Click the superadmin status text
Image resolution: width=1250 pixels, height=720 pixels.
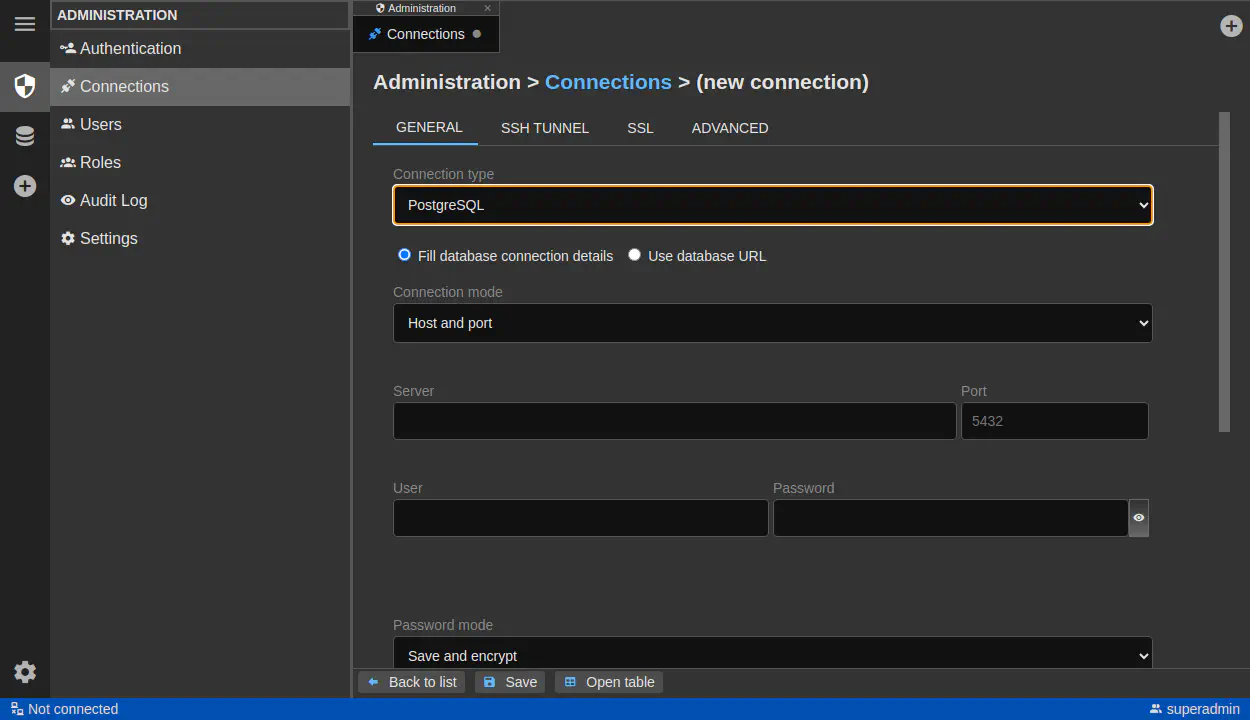tap(1203, 709)
